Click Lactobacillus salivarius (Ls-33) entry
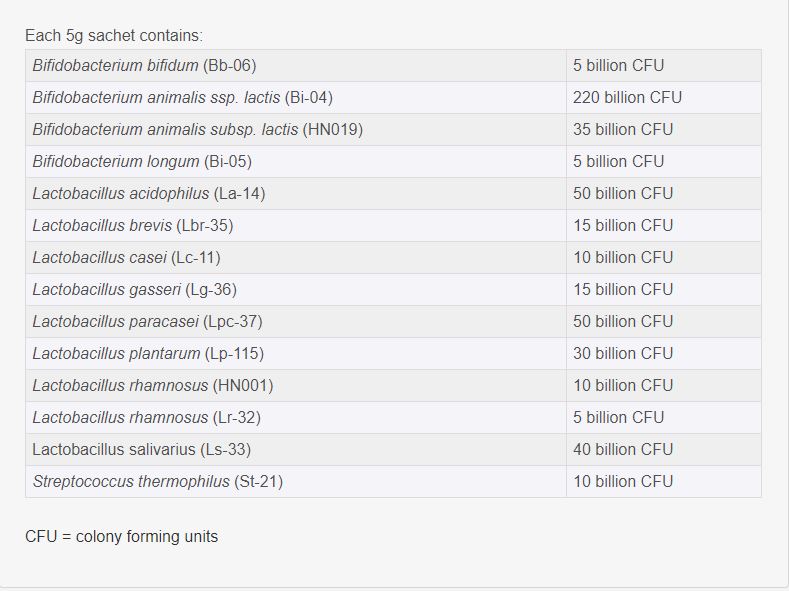The width and height of the screenshot is (789, 591). click(141, 450)
